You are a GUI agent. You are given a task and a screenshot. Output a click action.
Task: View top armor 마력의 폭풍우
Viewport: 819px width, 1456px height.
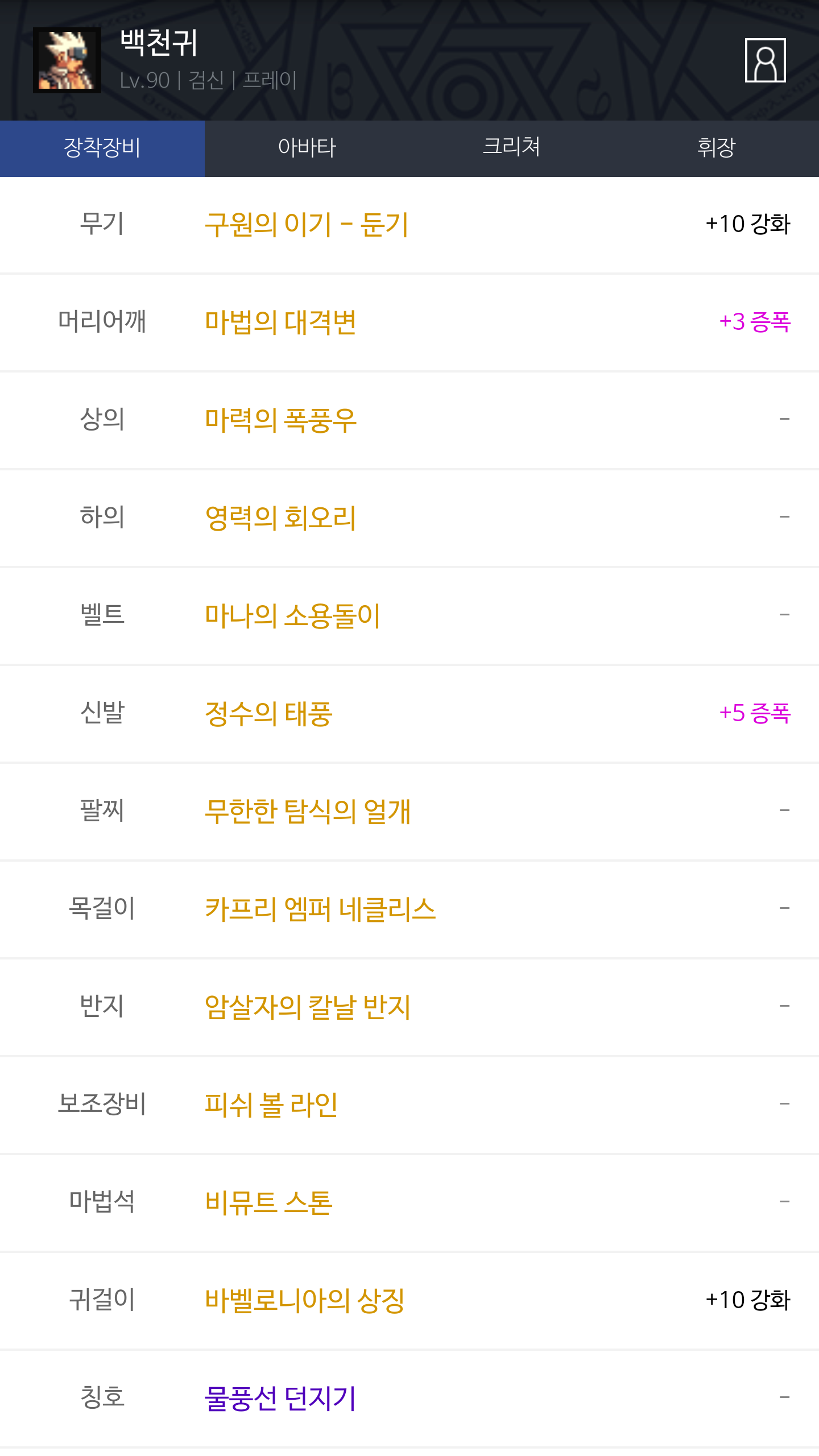280,420
